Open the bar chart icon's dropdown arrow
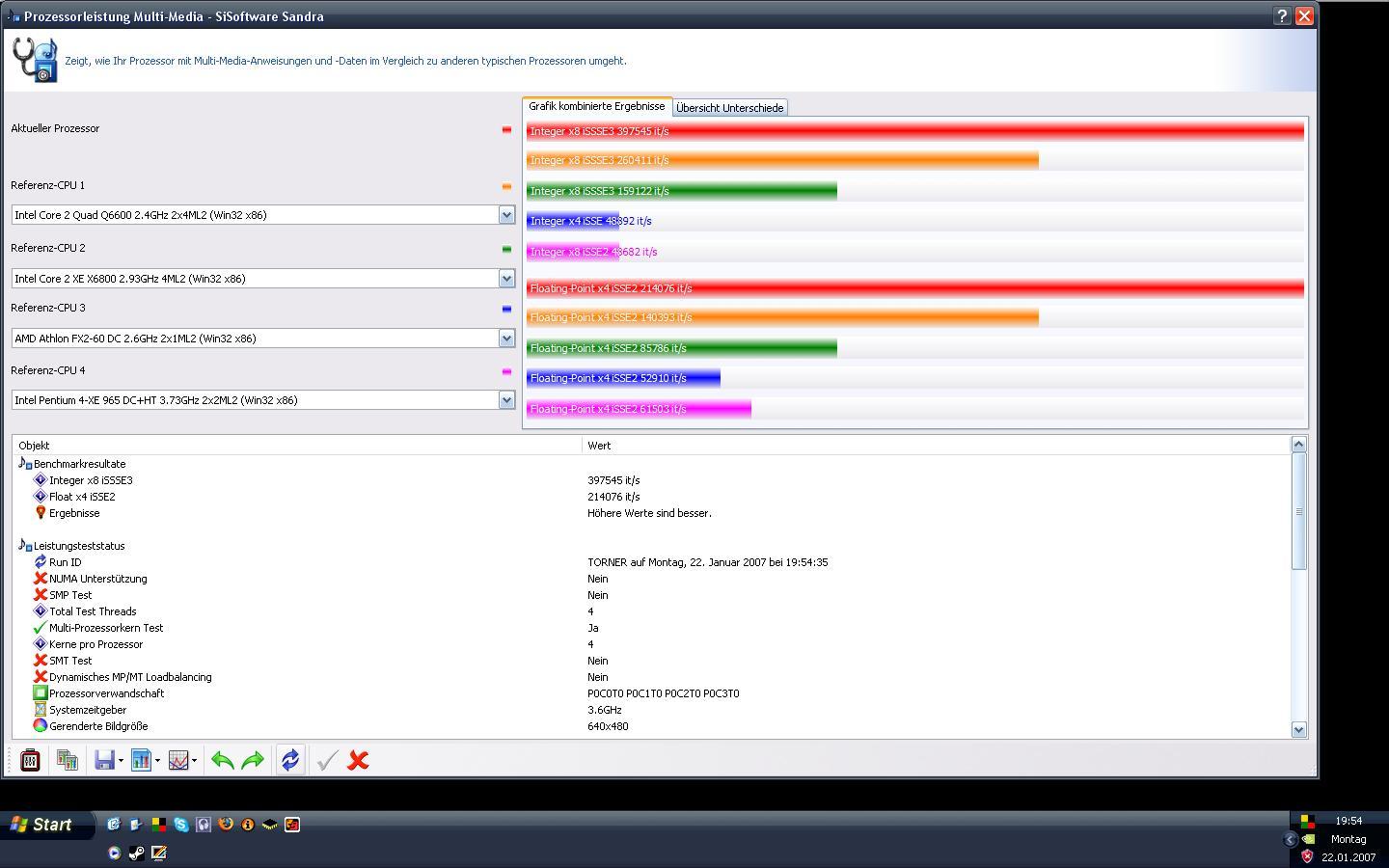Image resolution: width=1389 pixels, height=868 pixels. (x=157, y=761)
